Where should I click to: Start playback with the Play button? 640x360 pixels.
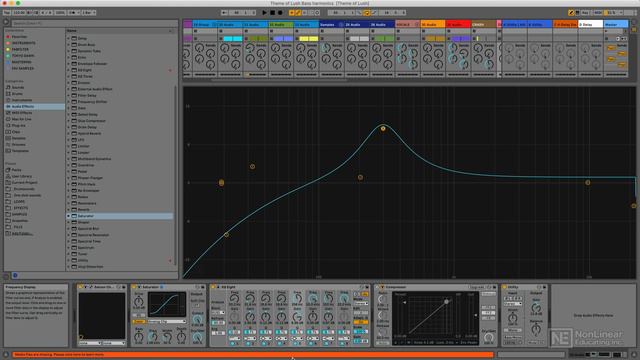[x=264, y=13]
